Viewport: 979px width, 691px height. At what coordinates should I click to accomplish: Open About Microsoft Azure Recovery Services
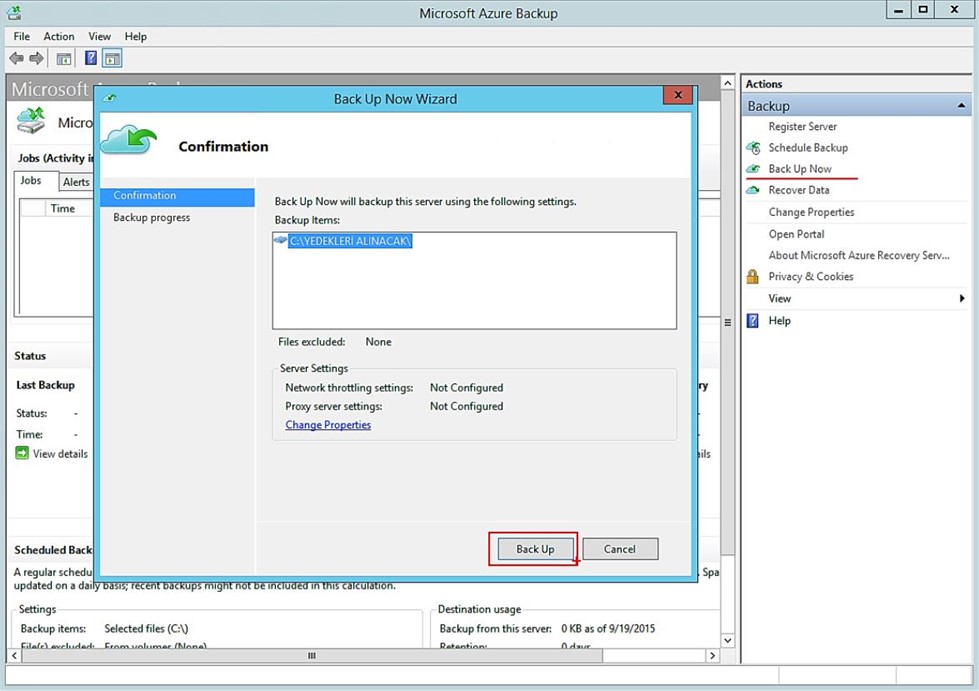(858, 255)
